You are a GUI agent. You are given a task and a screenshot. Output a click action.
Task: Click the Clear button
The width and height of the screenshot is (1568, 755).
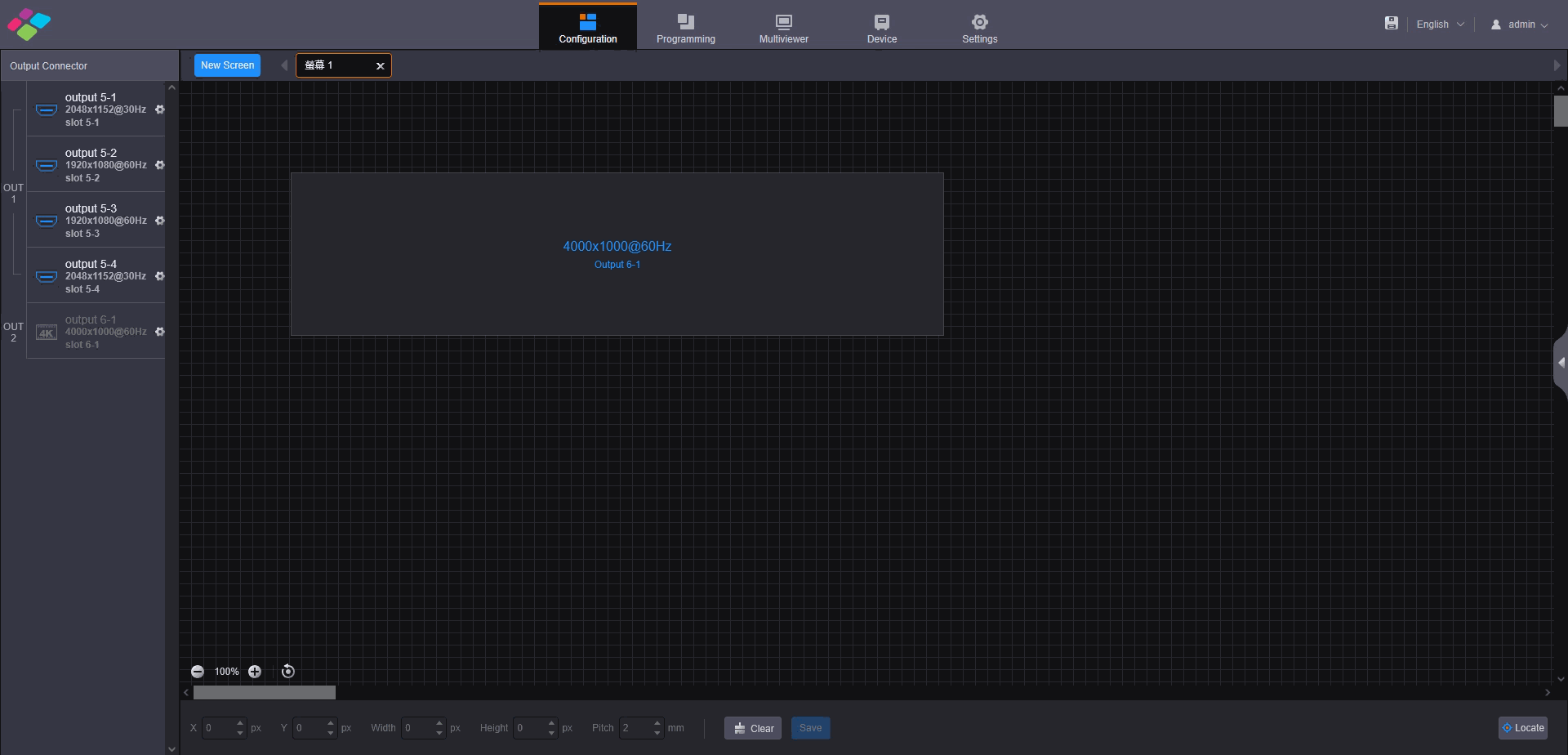753,728
